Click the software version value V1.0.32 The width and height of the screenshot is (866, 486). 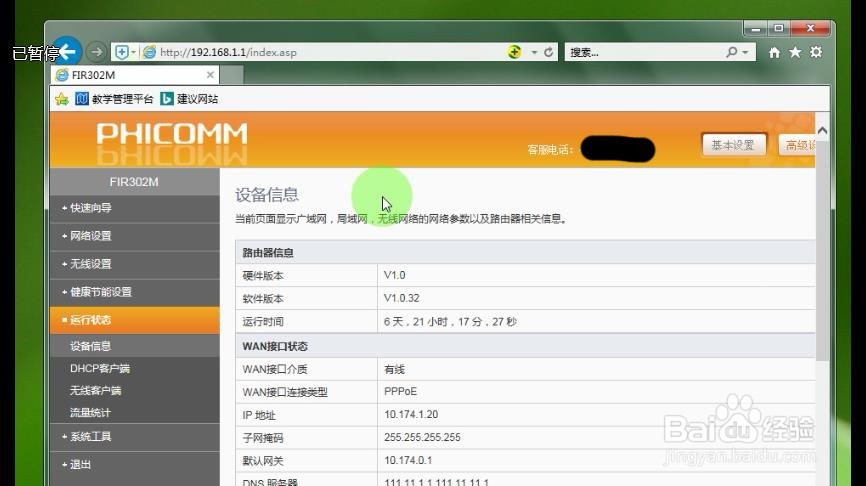tap(402, 298)
